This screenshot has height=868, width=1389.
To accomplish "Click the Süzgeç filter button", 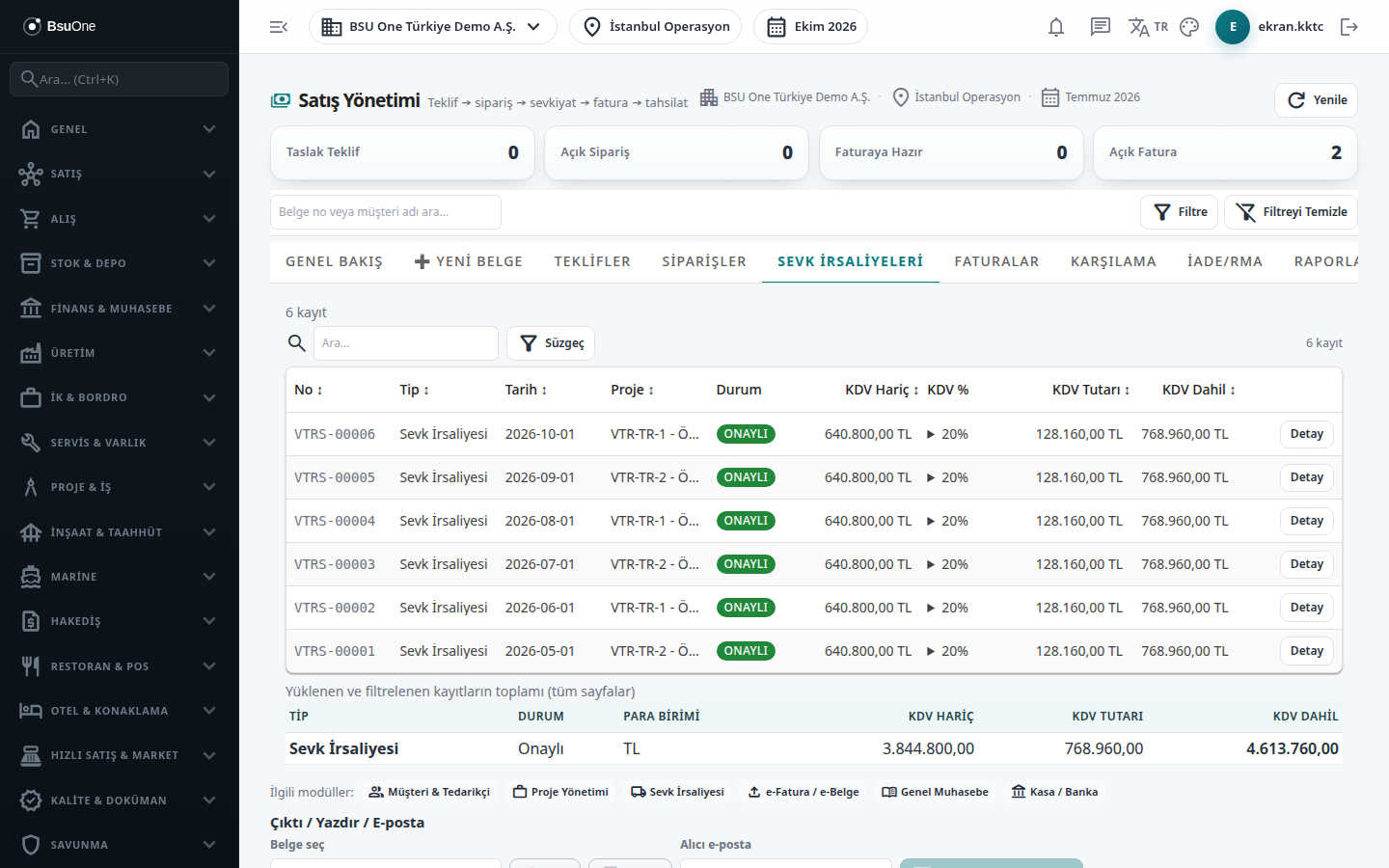I will [551, 343].
